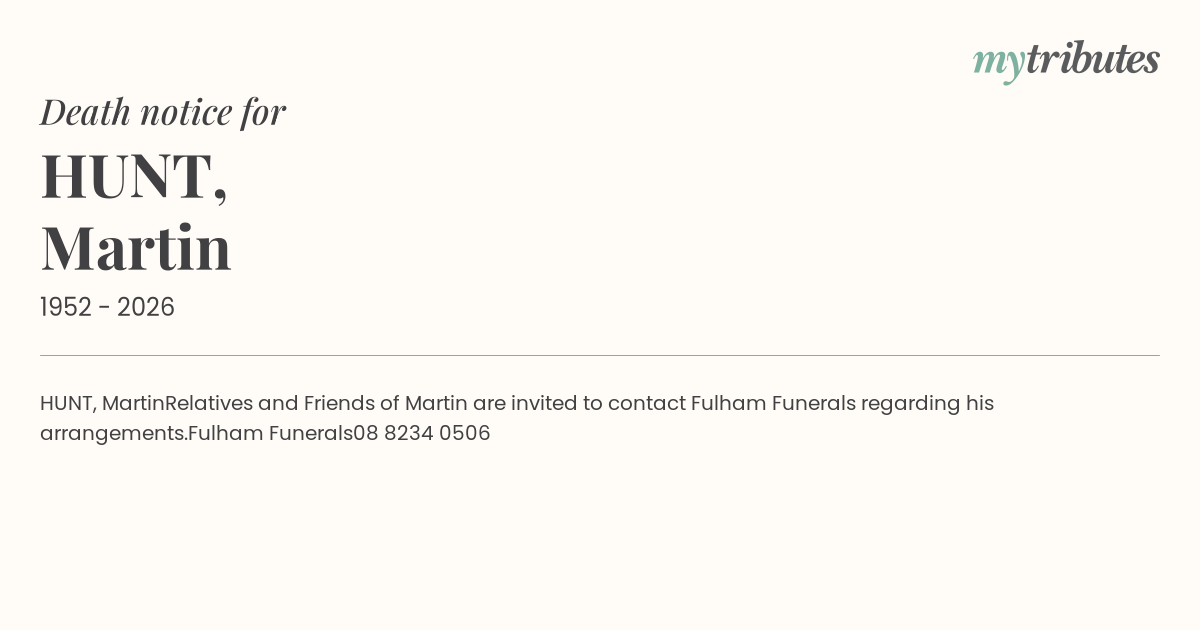Screen dimensions: 1200x630
Task: Click the words "regarding his"
Action: click(x=927, y=404)
